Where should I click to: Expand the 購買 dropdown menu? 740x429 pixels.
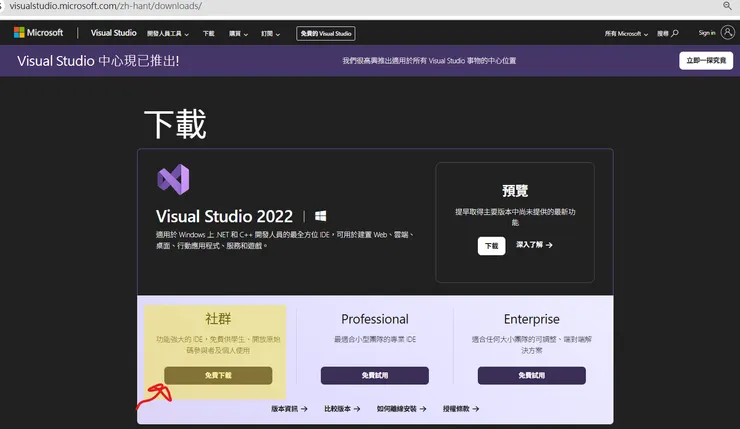coord(238,34)
